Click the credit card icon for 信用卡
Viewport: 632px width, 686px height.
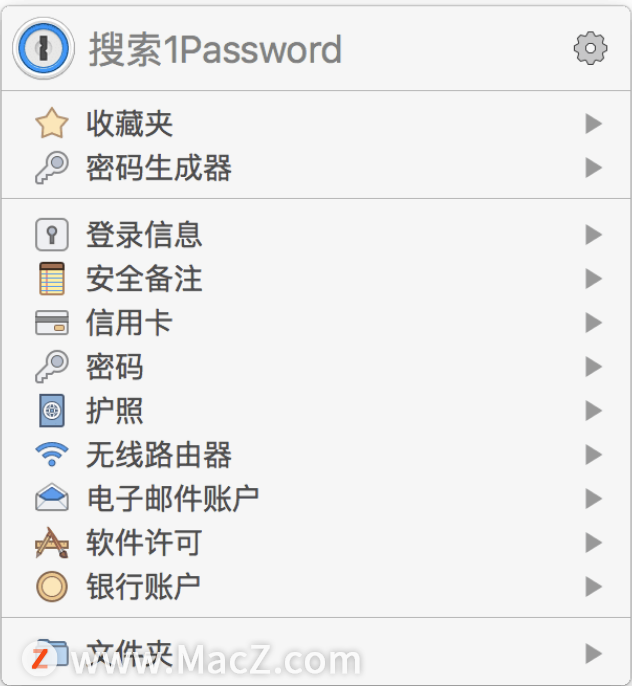pos(52,322)
